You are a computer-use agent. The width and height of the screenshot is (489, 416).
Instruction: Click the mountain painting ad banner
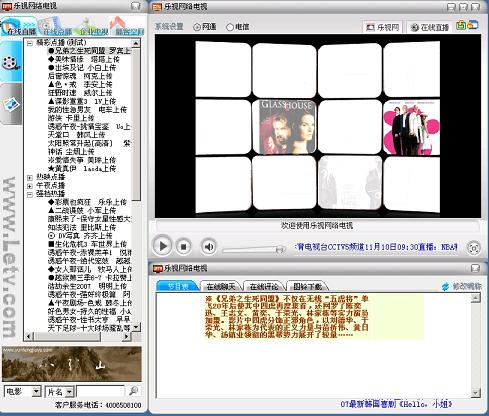pyautogui.click(x=72, y=364)
